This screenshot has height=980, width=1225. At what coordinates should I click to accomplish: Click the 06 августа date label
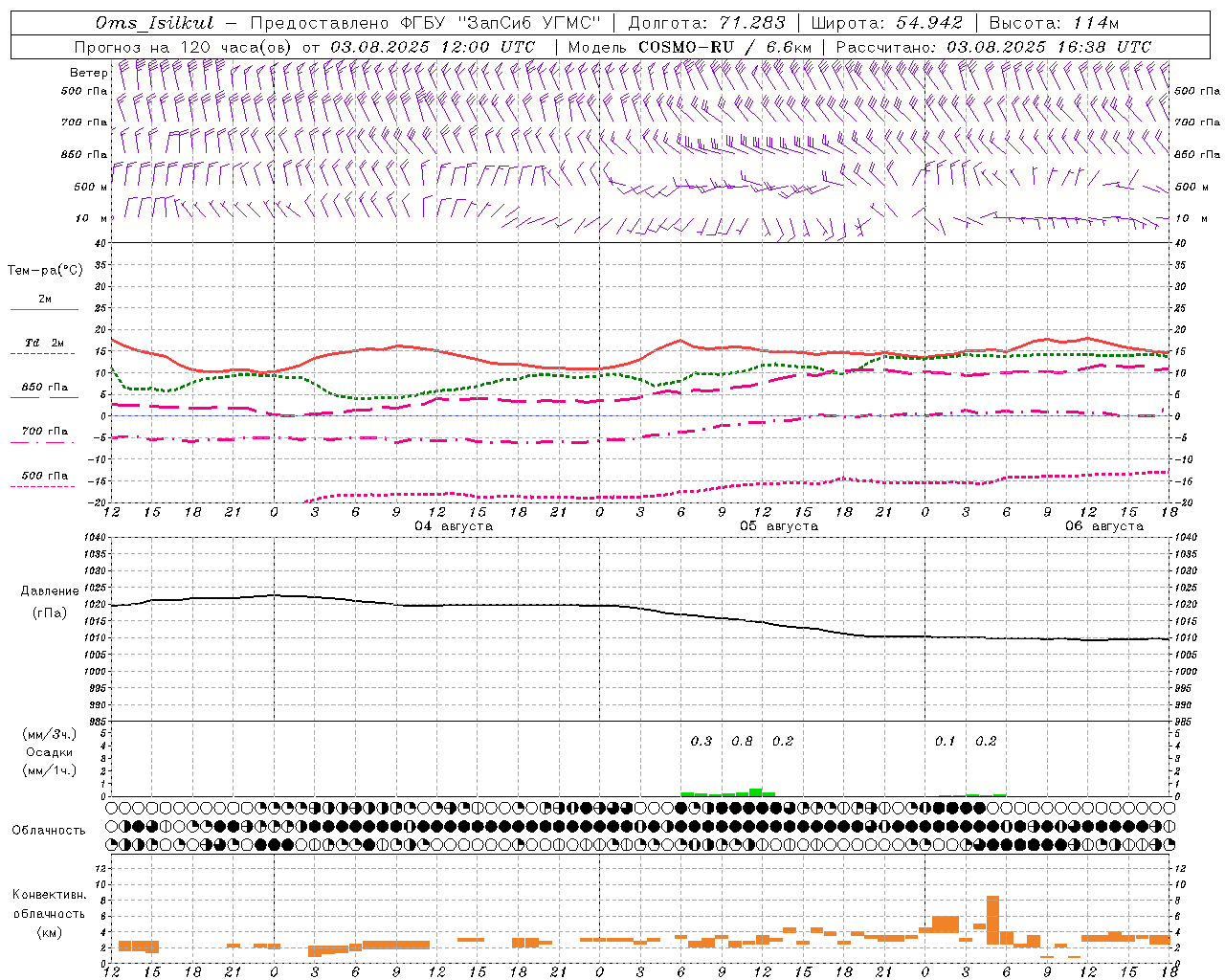tap(1104, 526)
